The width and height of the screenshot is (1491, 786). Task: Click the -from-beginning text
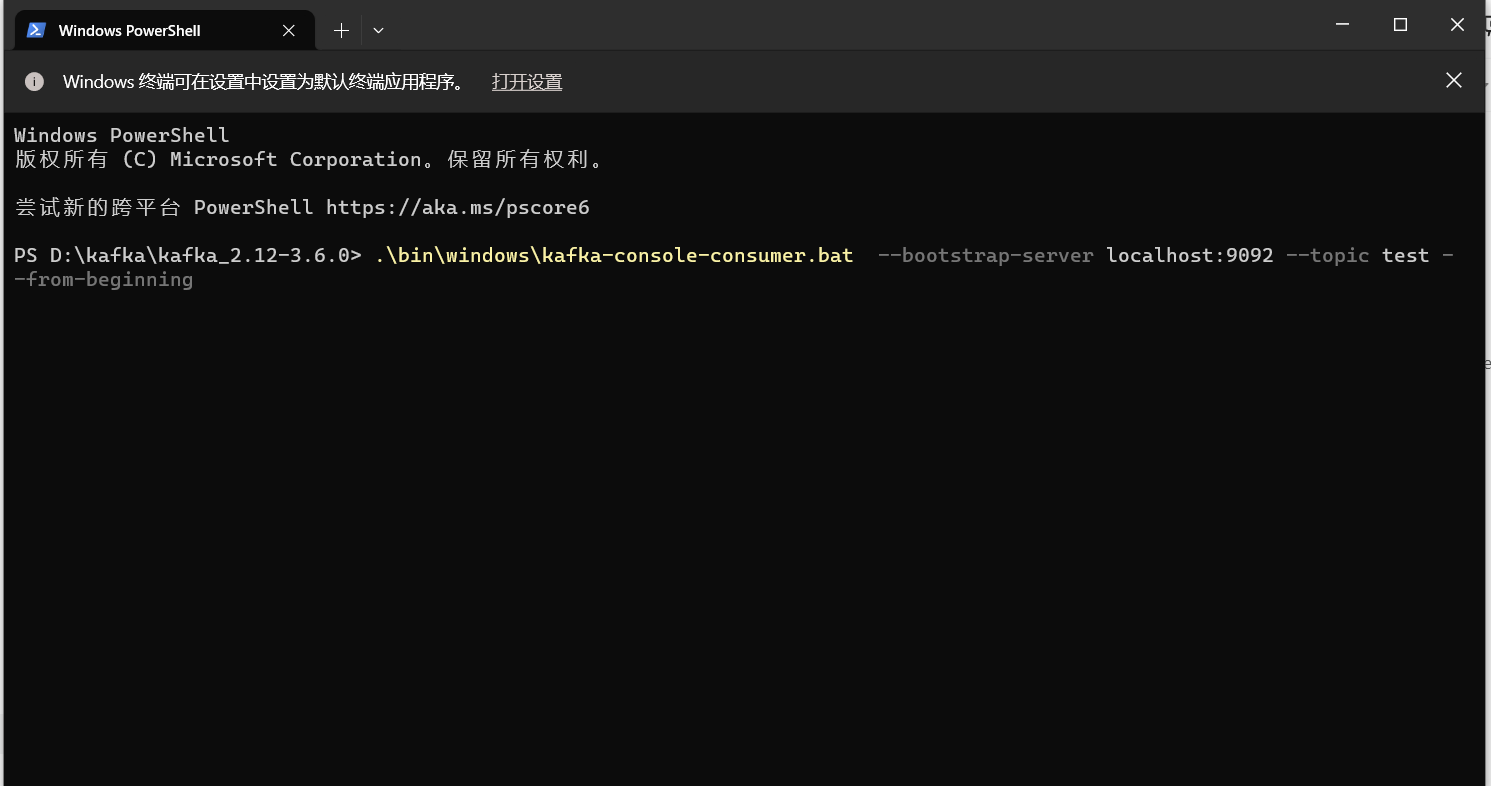[104, 280]
